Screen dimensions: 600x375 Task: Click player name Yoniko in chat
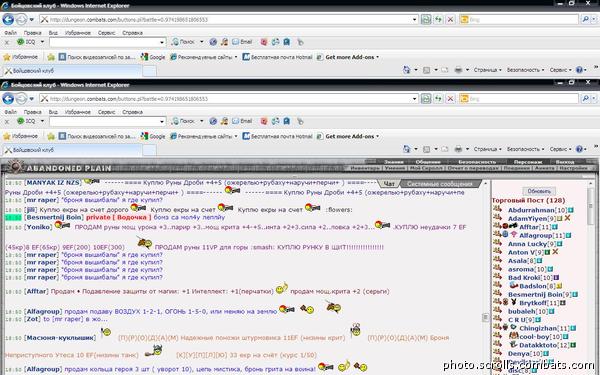(x=38, y=227)
